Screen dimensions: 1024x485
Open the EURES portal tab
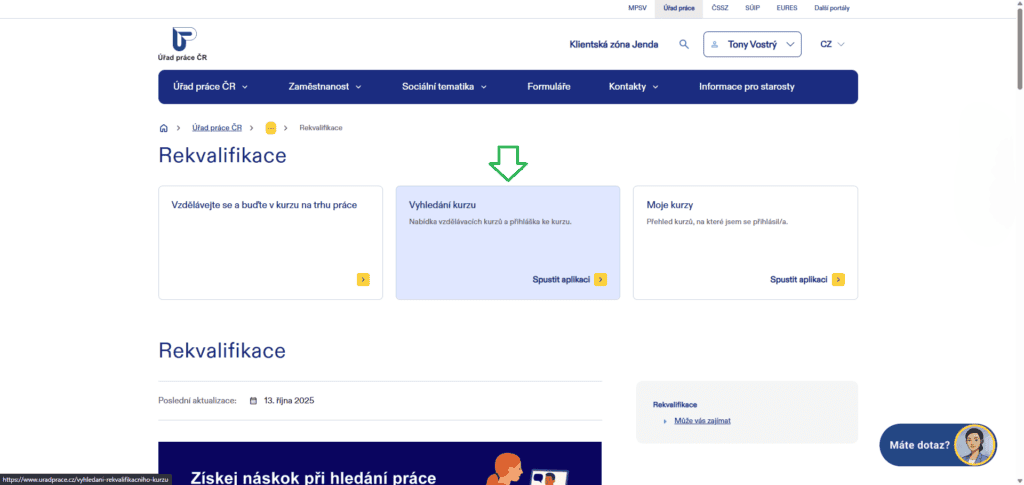point(786,8)
